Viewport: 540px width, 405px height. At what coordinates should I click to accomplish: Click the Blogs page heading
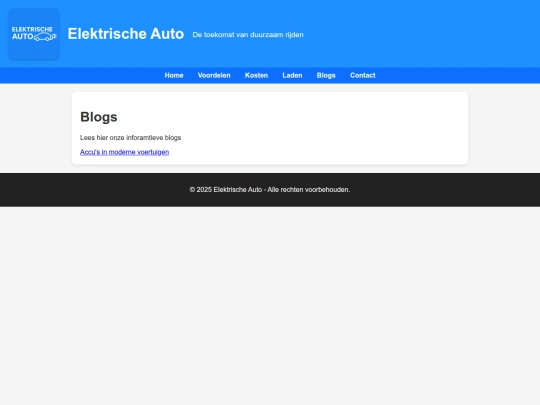pyautogui.click(x=99, y=117)
